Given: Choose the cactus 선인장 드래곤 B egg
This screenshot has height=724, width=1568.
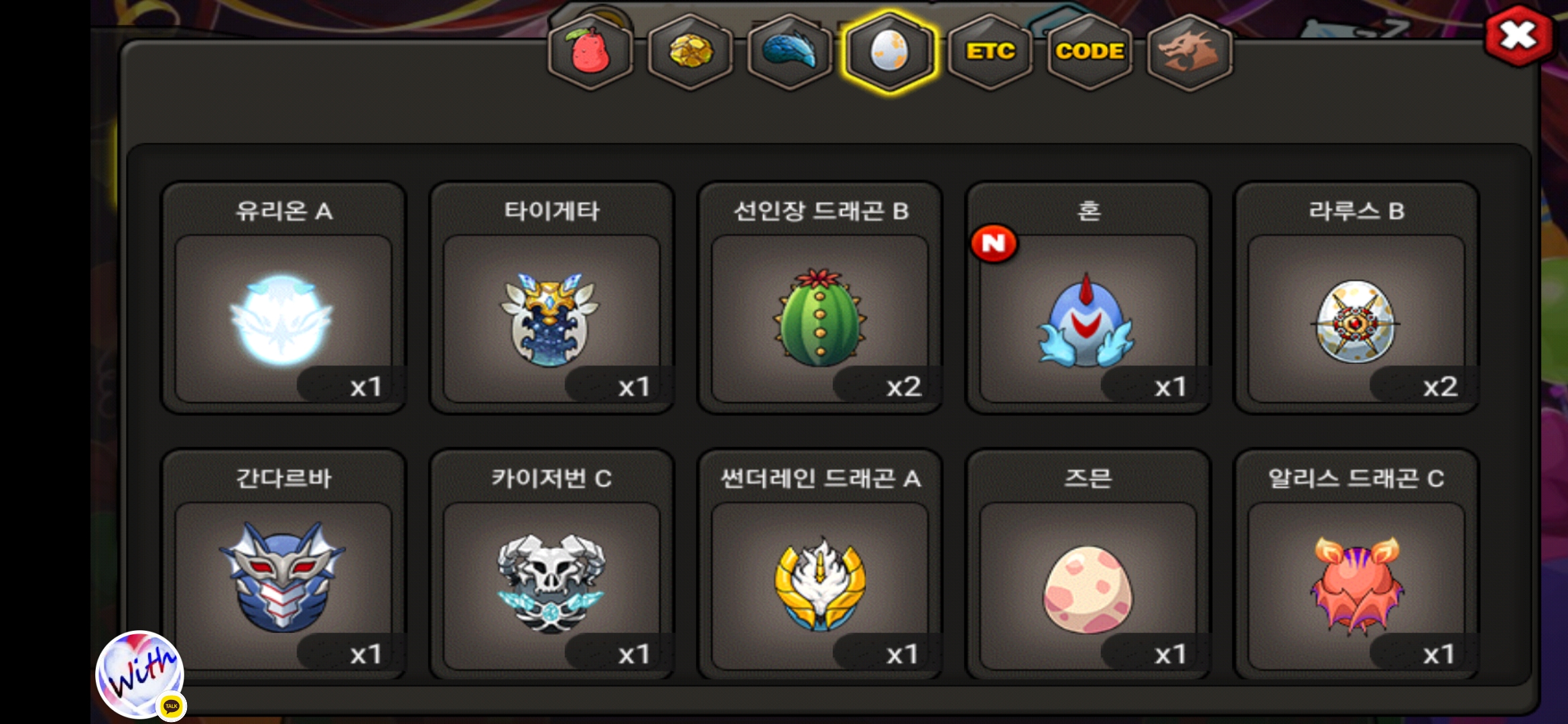Looking at the screenshot, I should point(820,298).
